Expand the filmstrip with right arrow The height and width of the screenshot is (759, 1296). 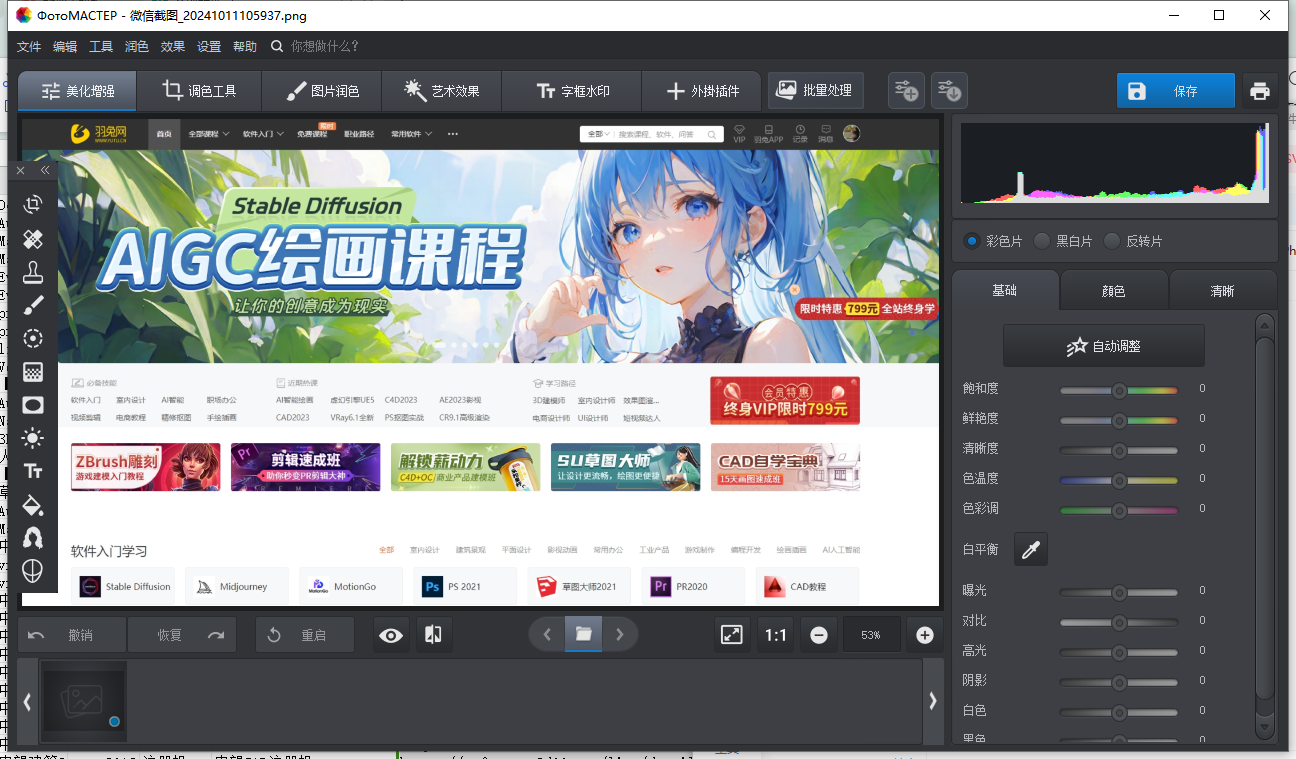pyautogui.click(x=933, y=702)
